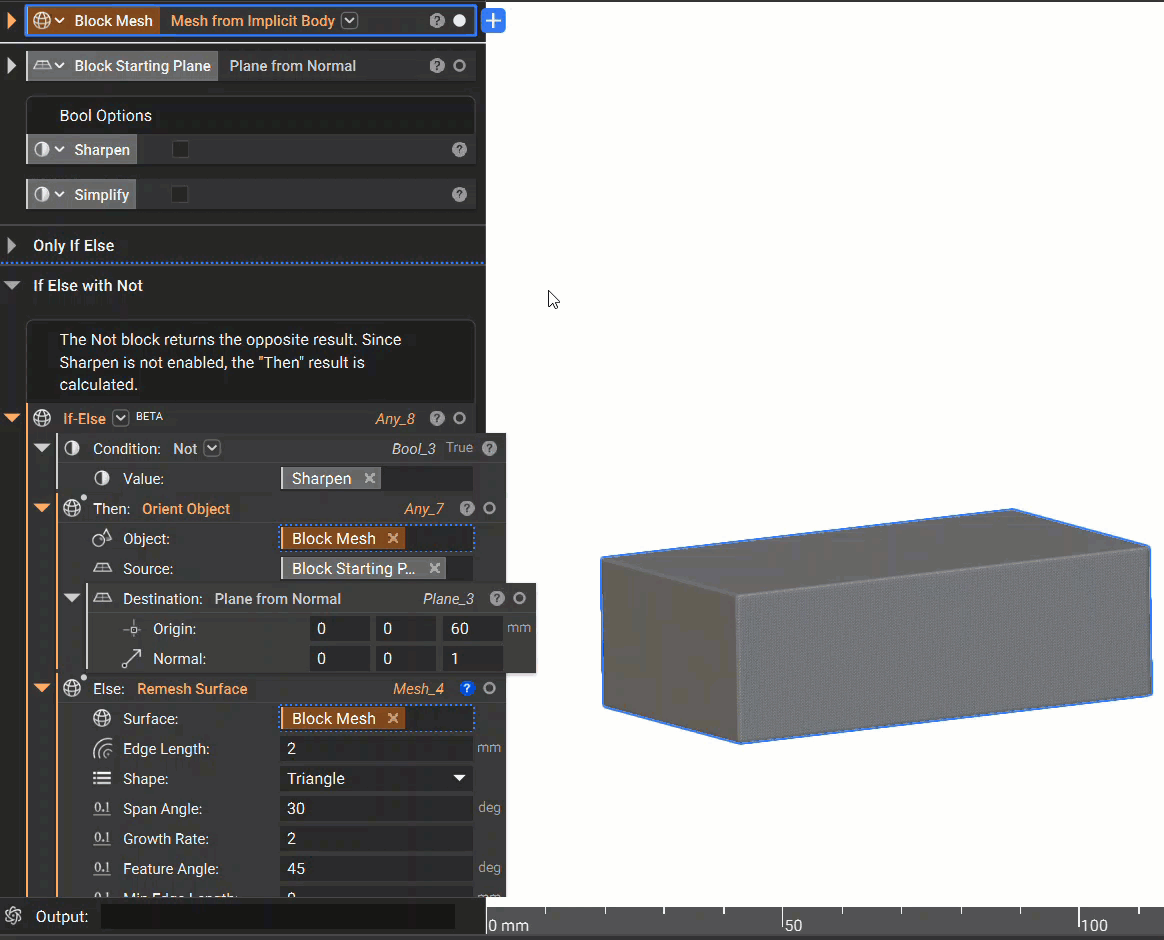Click the Block Starting Plane type icon dropdown

coord(49,65)
